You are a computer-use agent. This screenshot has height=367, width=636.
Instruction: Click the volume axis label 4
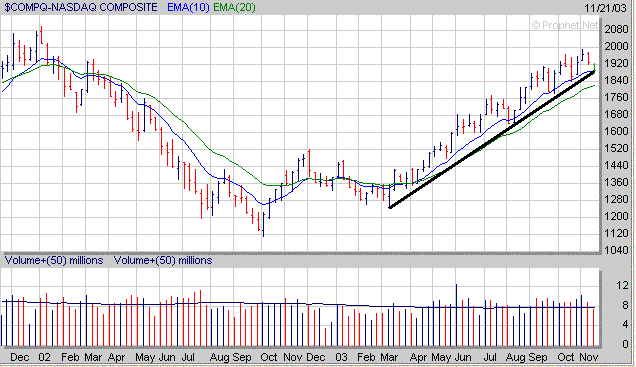pos(625,324)
